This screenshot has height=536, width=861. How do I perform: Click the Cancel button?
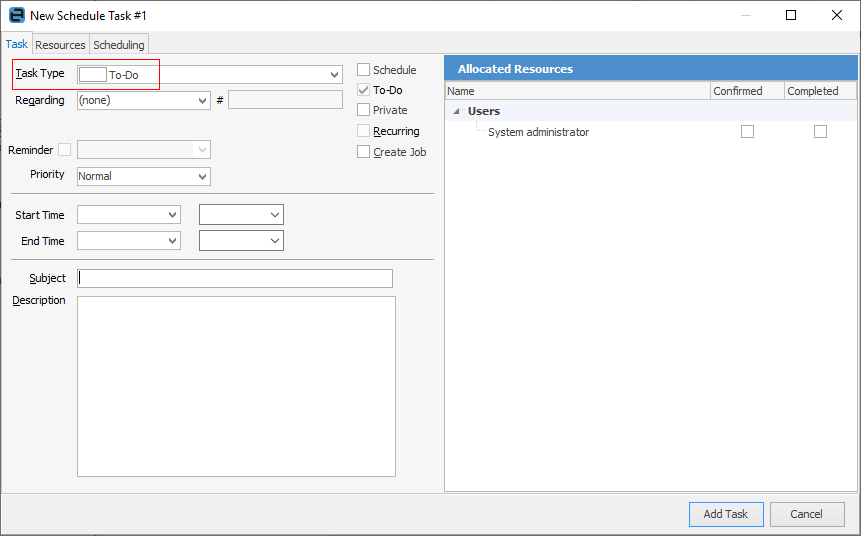806,514
